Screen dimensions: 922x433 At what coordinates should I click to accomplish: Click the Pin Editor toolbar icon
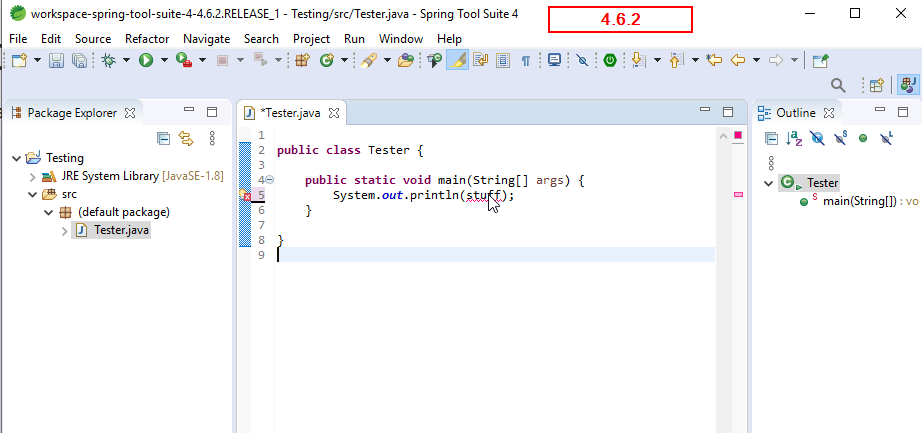tap(820, 60)
